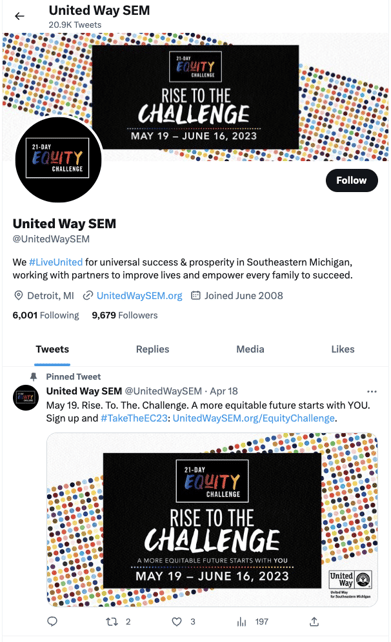Viewport: 391px width, 642px height.
Task: Open the round 21-Day Equity profile picture
Action: point(58,160)
